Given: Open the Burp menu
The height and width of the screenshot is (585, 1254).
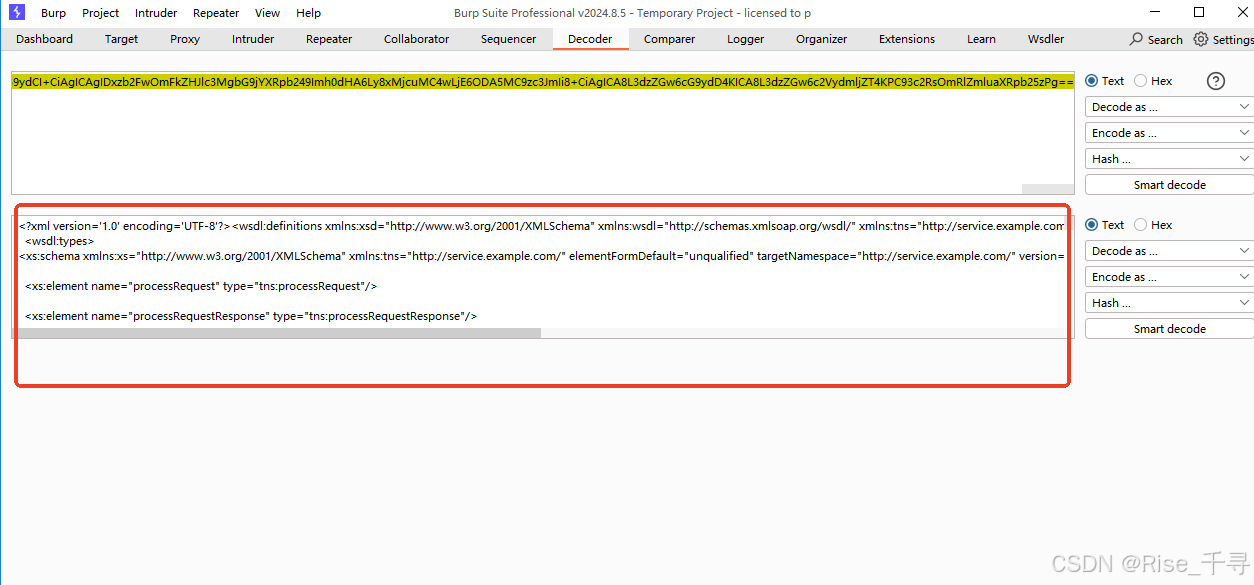Looking at the screenshot, I should (54, 13).
